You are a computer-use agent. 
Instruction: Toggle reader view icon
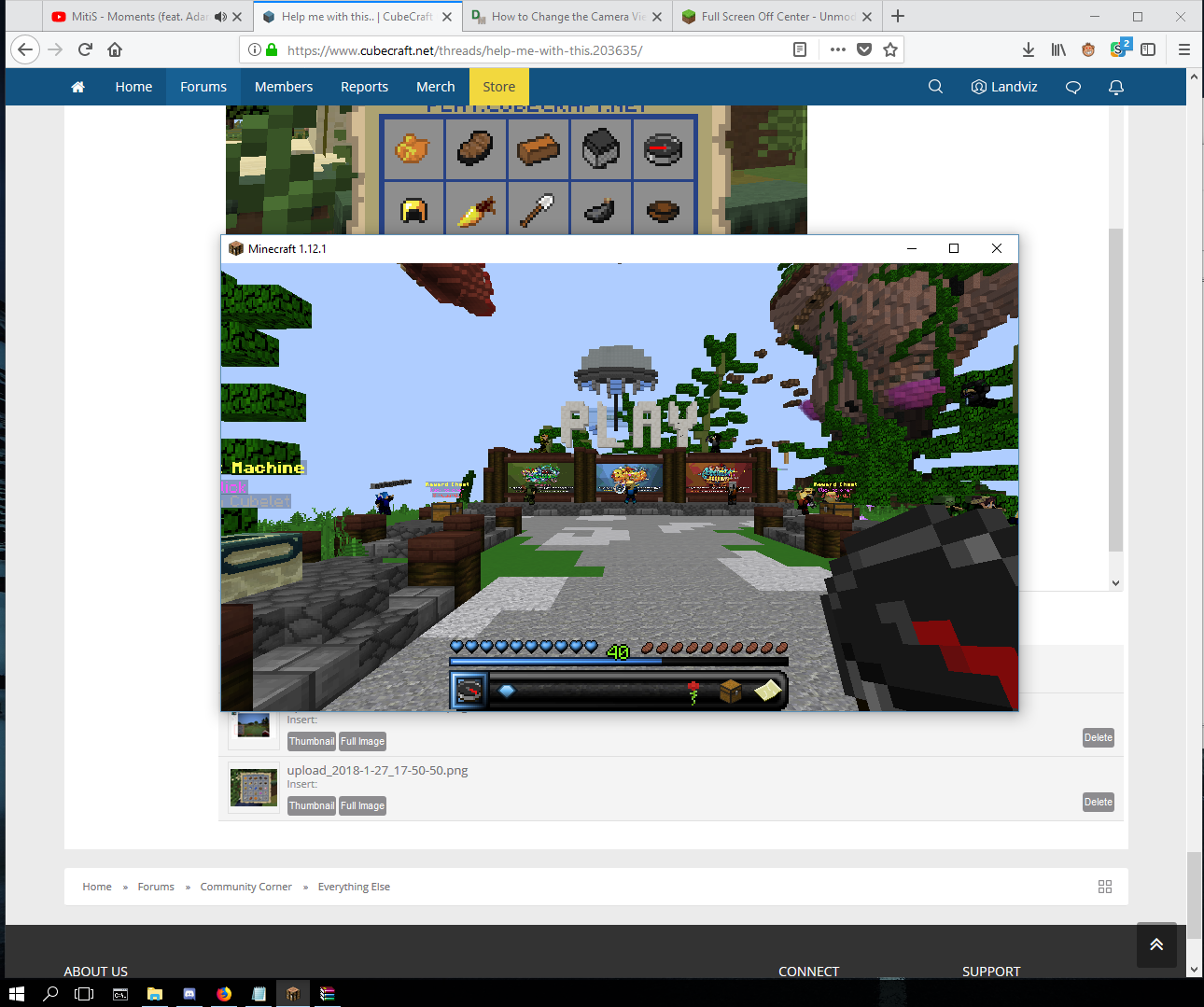pos(800,49)
